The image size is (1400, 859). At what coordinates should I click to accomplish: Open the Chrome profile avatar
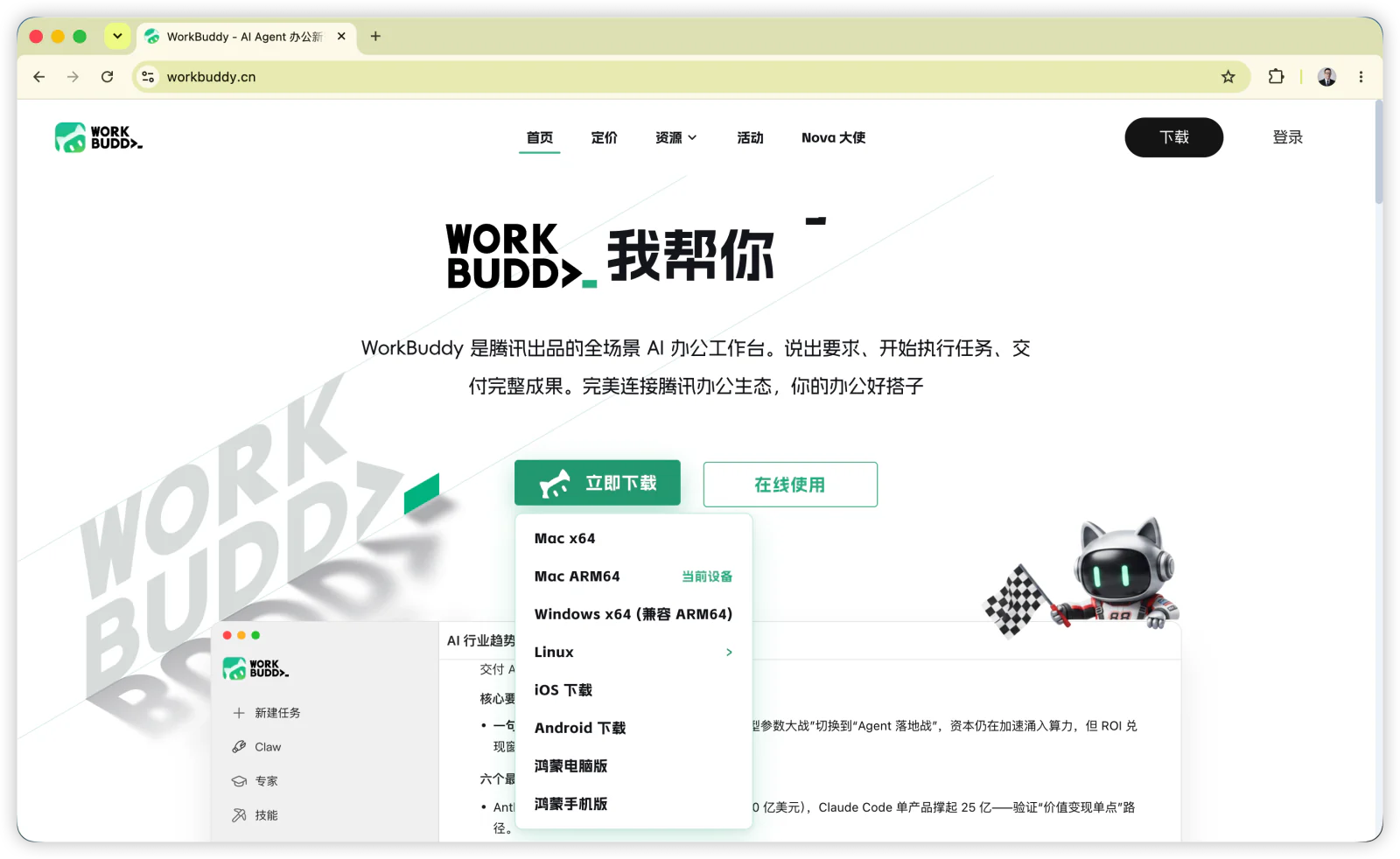pos(1326,77)
